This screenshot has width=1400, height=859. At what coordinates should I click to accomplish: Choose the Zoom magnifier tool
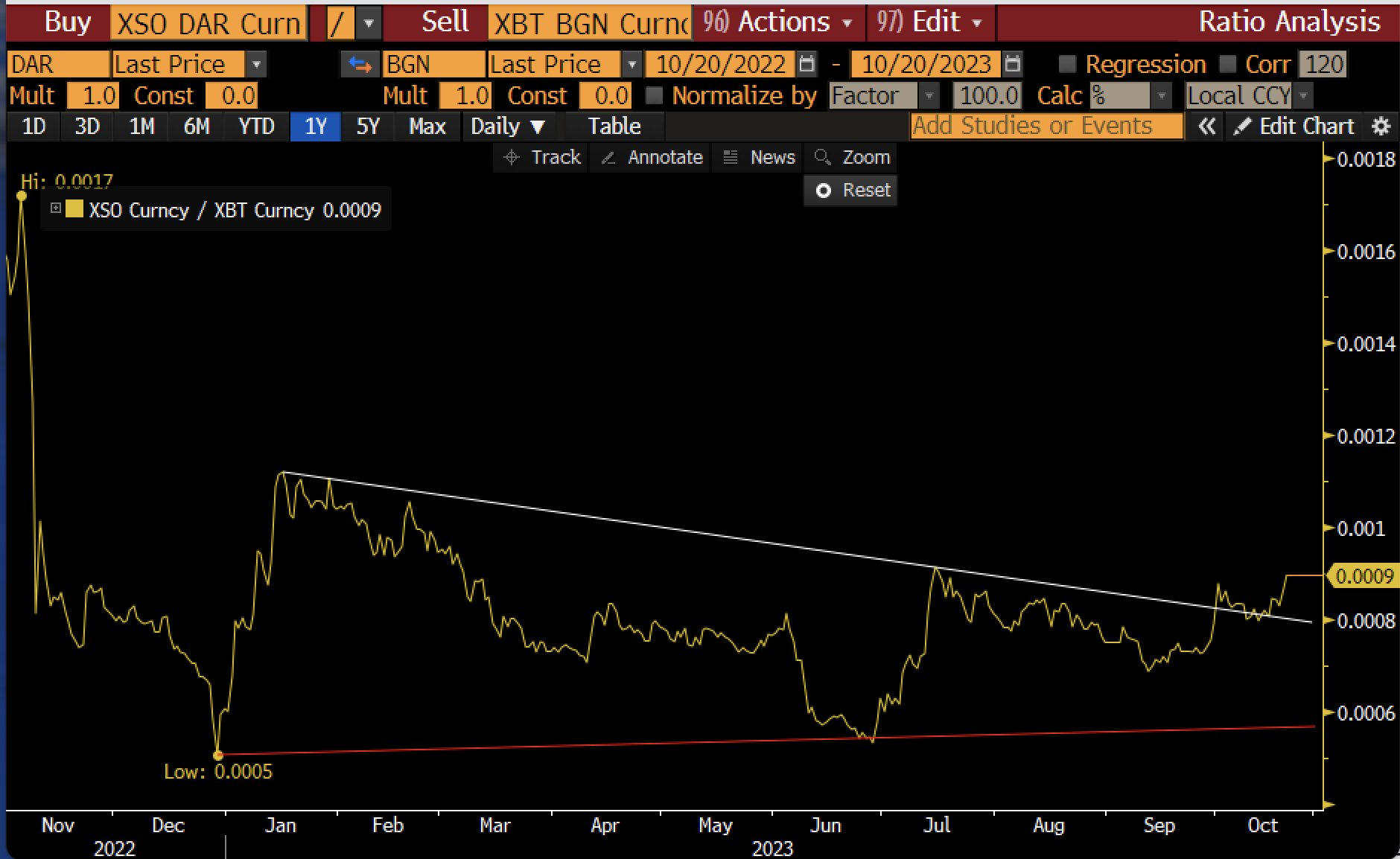(x=852, y=158)
